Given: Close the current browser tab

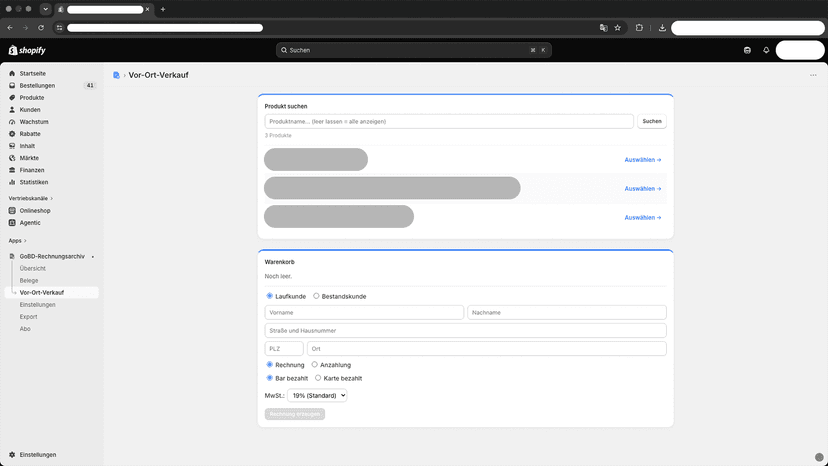Looking at the screenshot, I should pos(147,9).
